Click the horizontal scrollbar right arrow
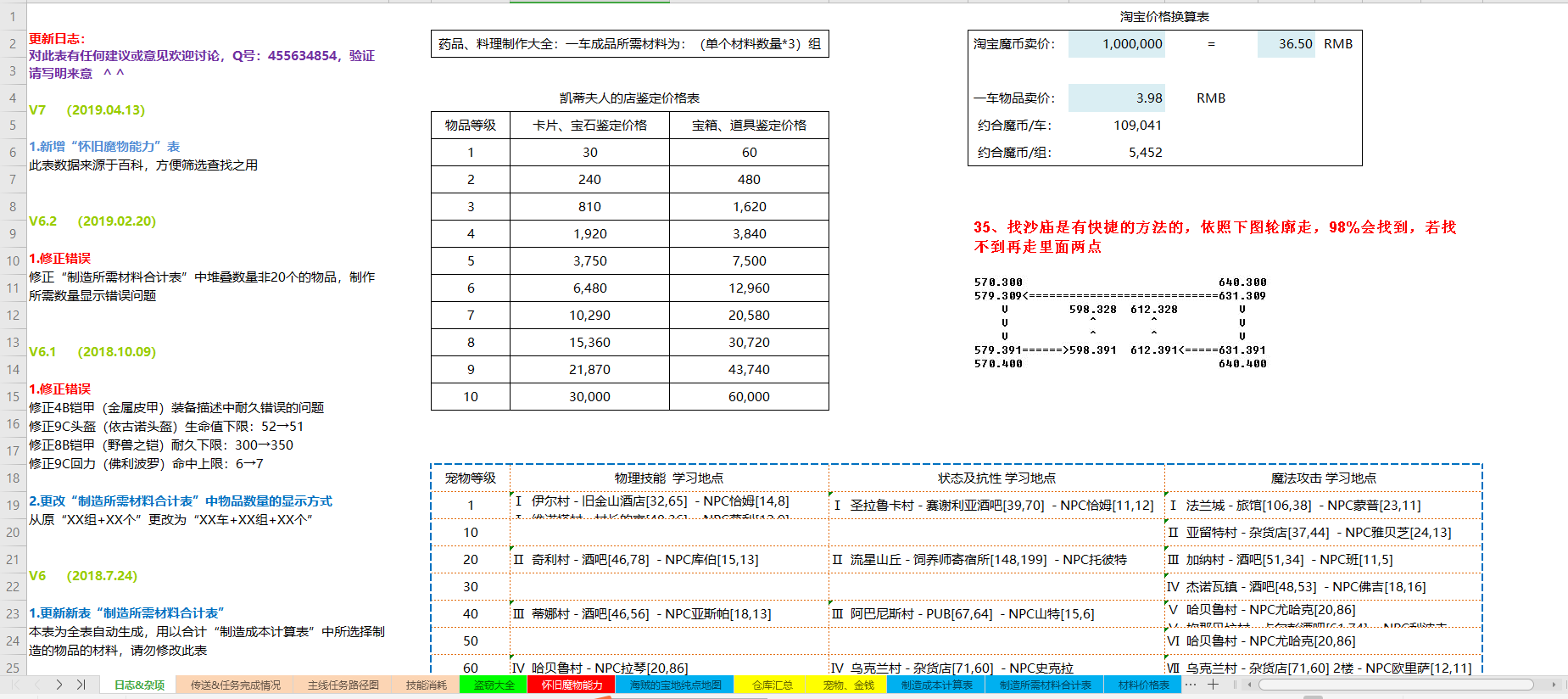 [1554, 685]
